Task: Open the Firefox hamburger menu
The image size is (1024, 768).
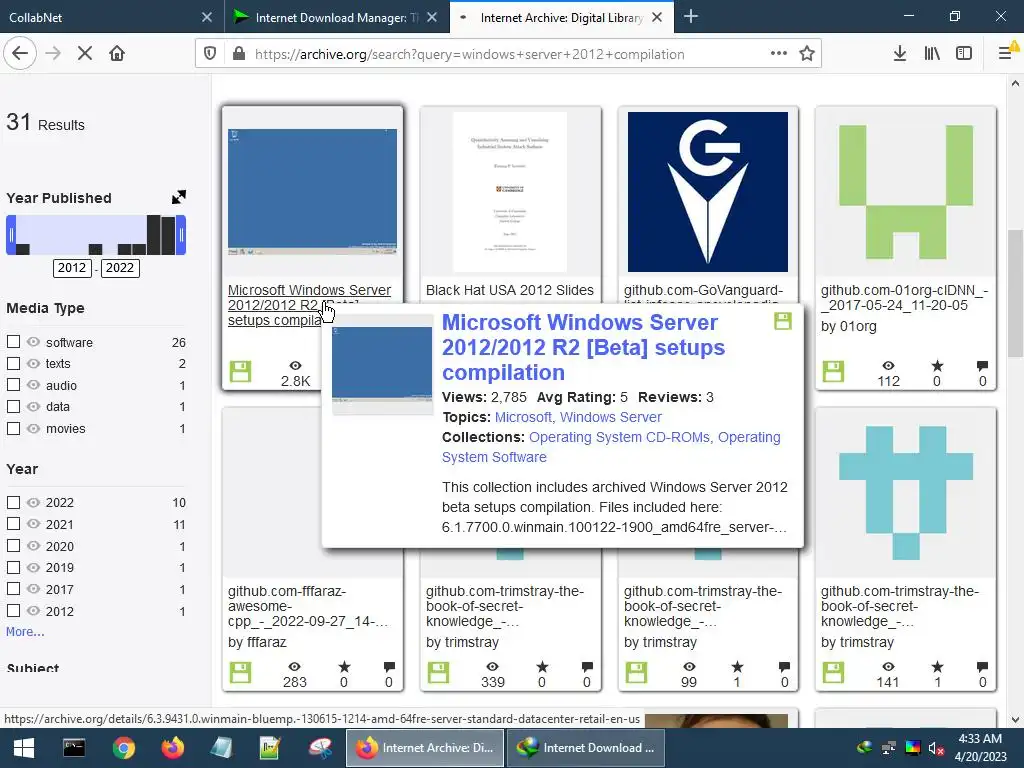Action: pyautogui.click(x=1006, y=54)
